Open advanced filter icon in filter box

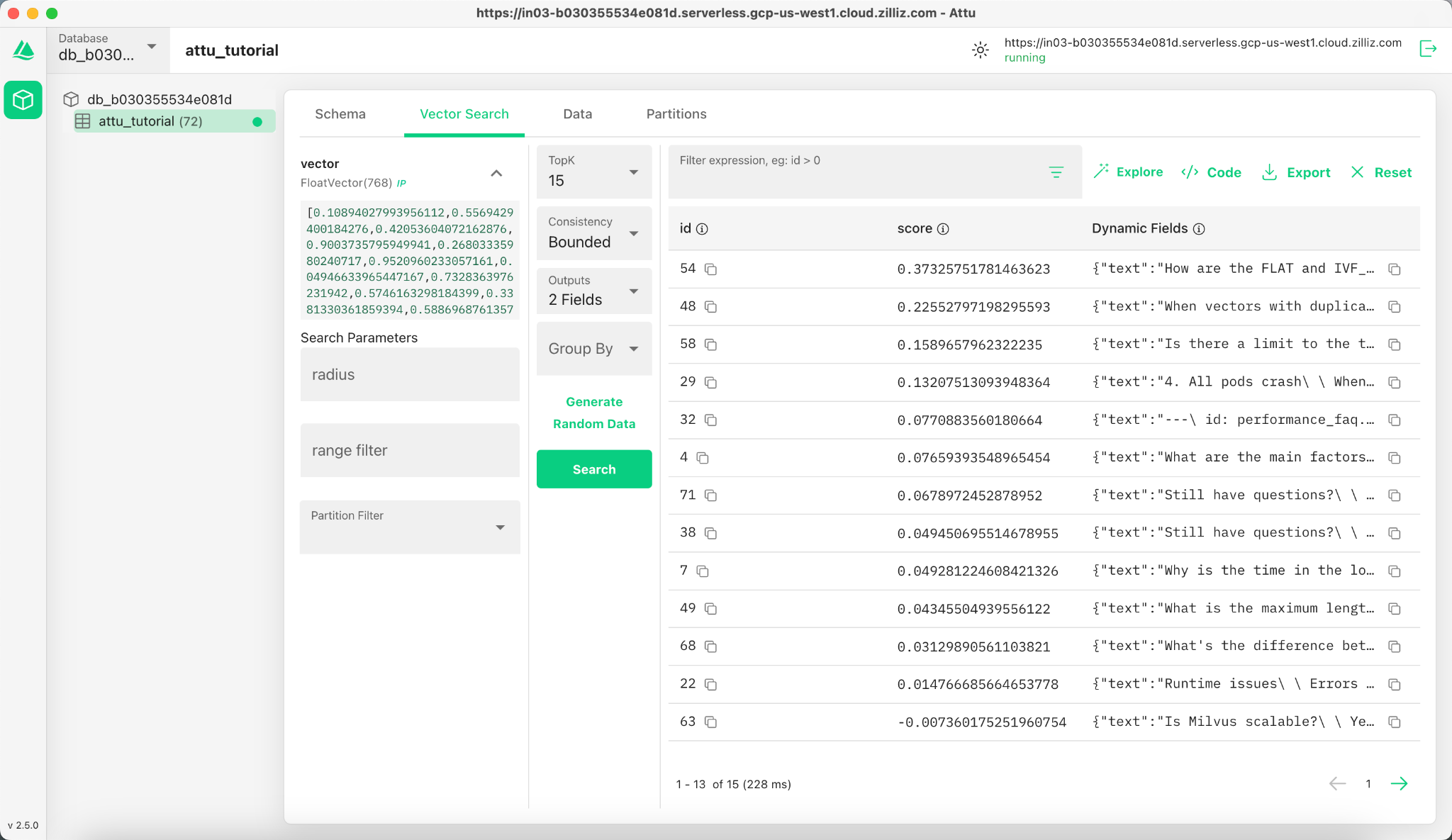1056,172
